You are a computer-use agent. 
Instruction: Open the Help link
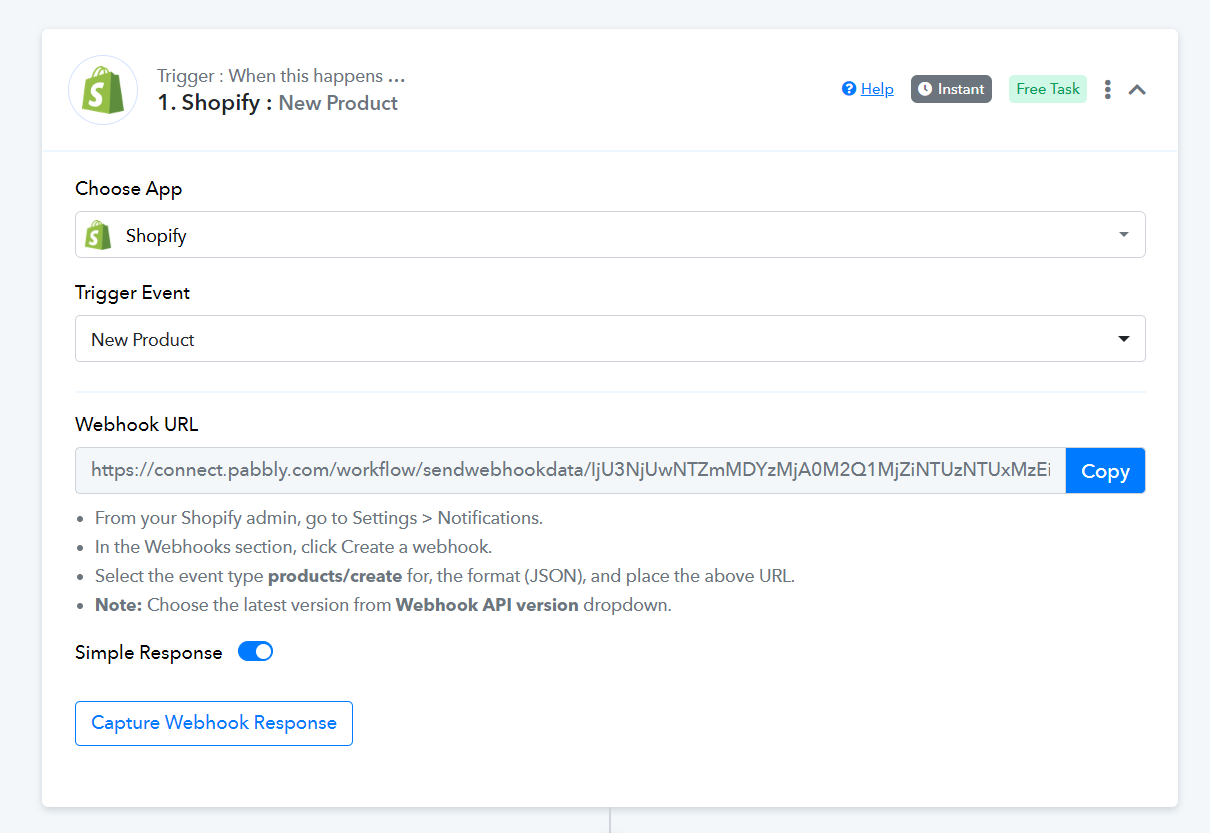coord(877,89)
